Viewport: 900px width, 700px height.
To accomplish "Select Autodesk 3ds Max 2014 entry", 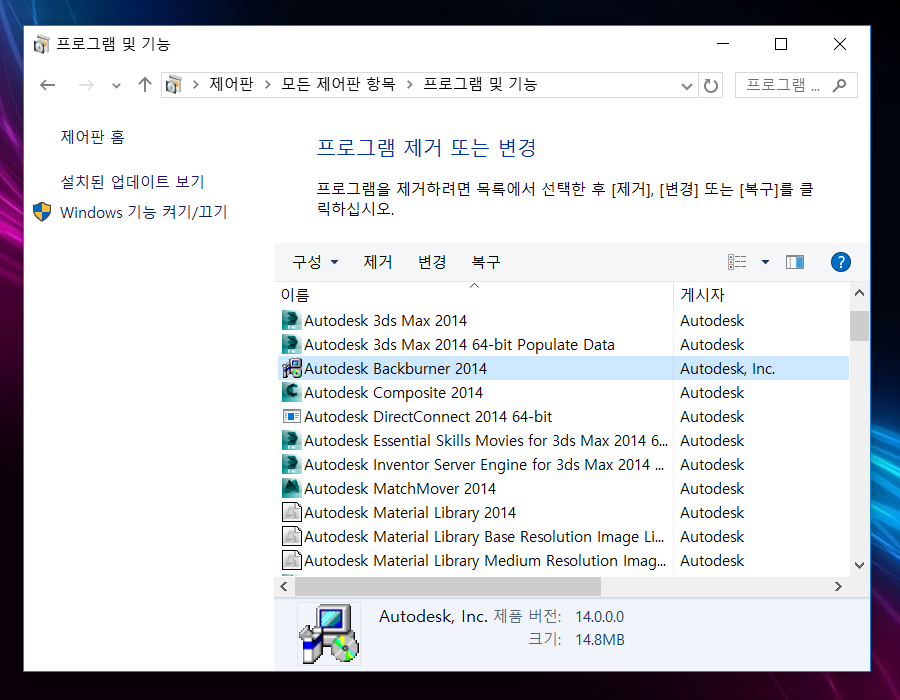I will tap(385, 320).
